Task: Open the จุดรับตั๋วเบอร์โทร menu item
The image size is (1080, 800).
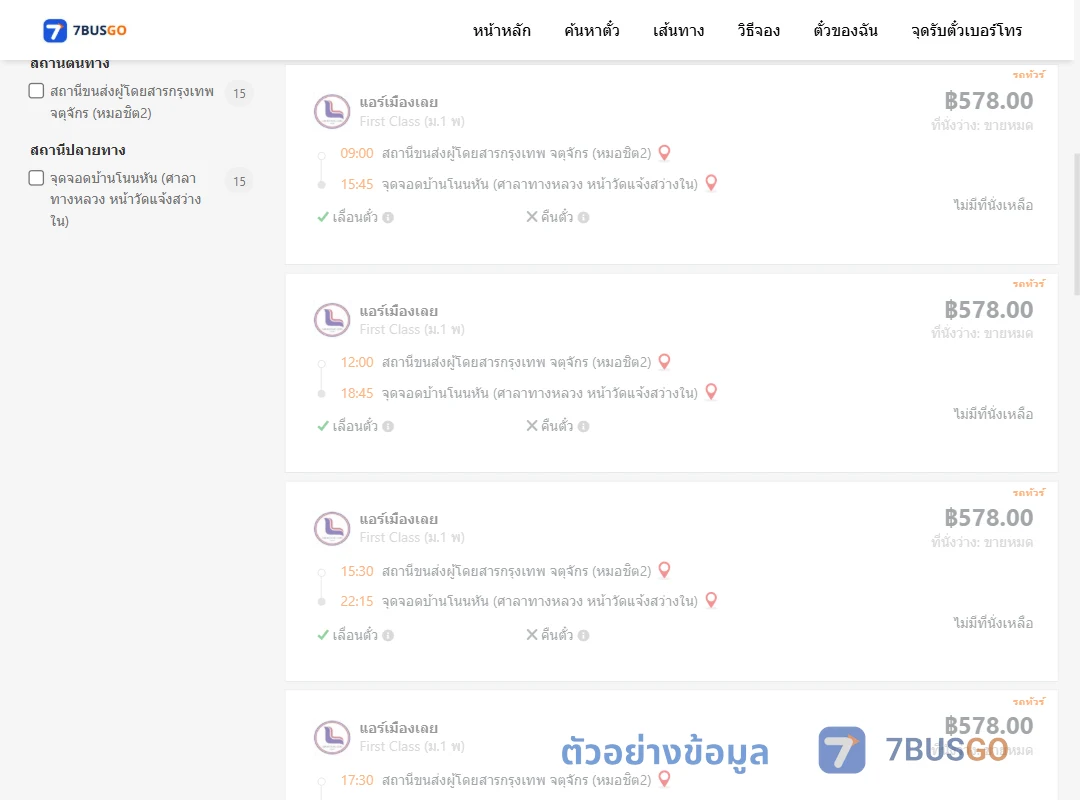Action: click(x=966, y=30)
